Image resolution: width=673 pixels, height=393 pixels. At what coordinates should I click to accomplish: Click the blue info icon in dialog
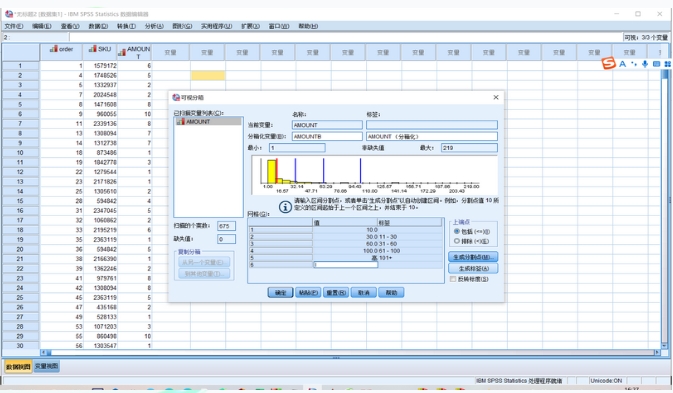click(285, 207)
